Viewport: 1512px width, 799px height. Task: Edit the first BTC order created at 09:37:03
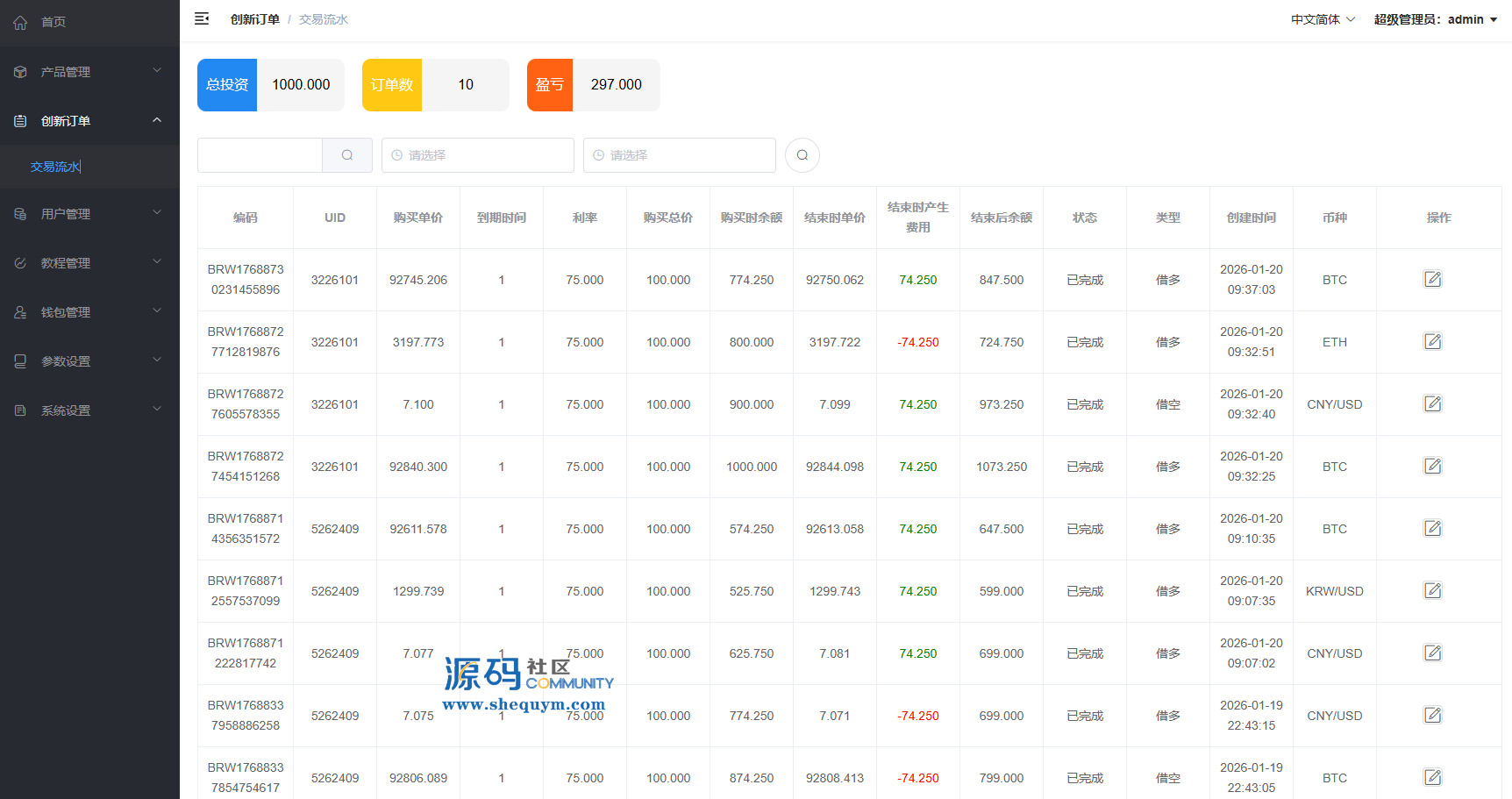(x=1432, y=280)
